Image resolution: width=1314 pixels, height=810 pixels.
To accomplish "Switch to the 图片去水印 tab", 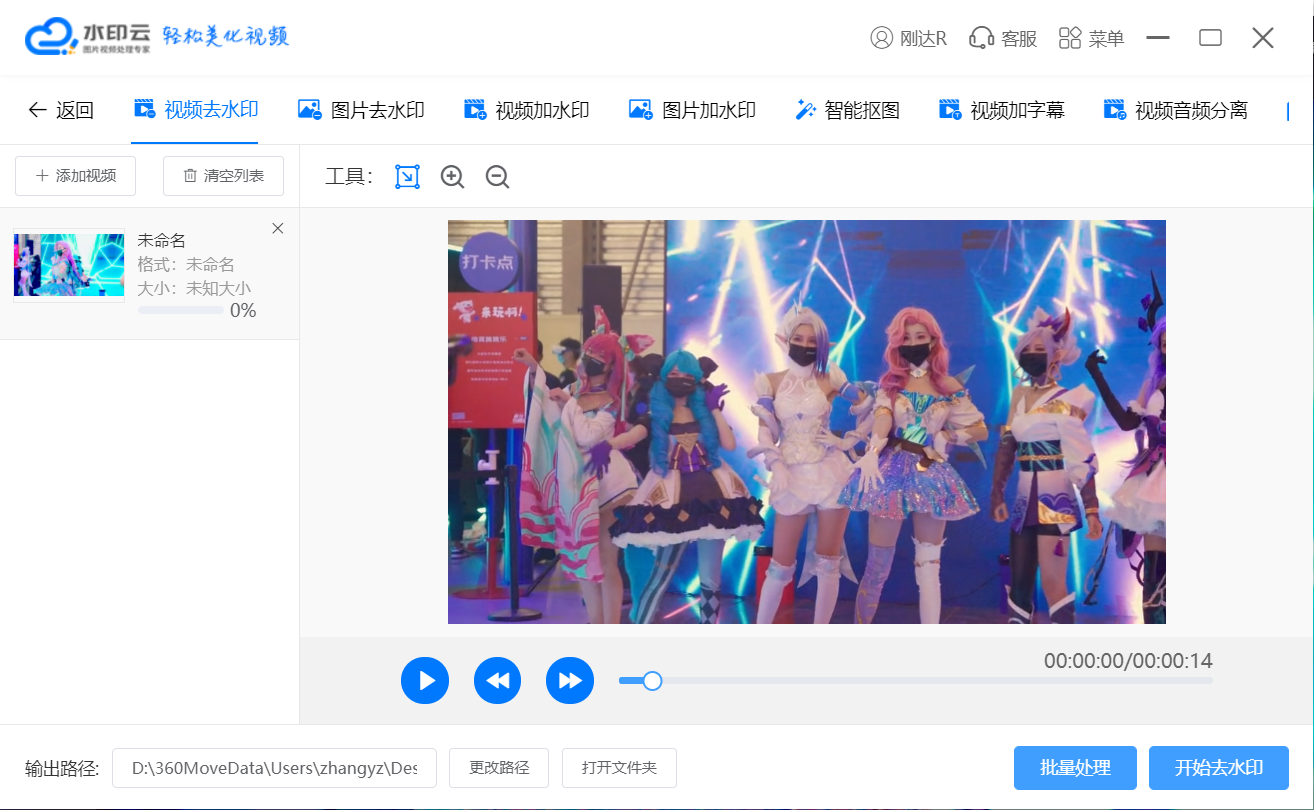I will click(362, 110).
